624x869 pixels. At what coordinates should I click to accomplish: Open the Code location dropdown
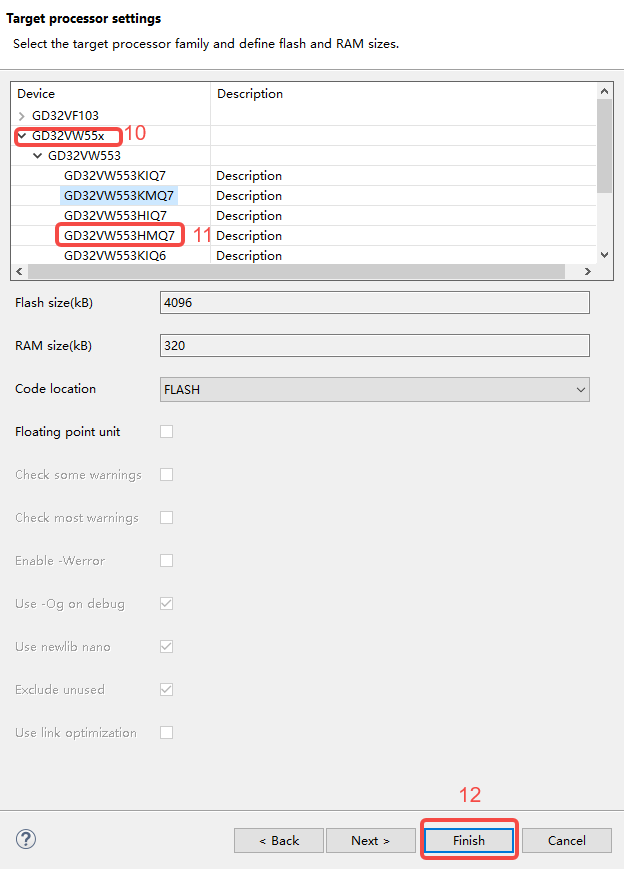(x=374, y=389)
